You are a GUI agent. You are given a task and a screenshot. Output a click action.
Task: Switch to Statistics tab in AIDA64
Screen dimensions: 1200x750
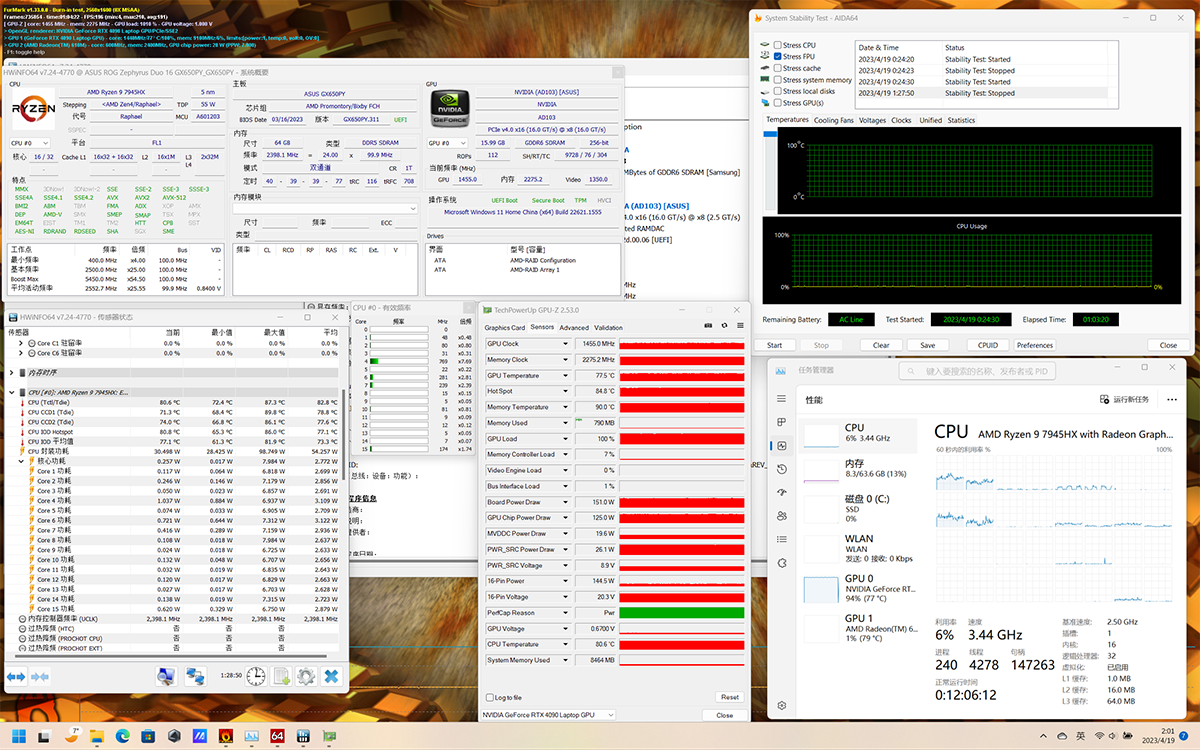pyautogui.click(x=961, y=120)
